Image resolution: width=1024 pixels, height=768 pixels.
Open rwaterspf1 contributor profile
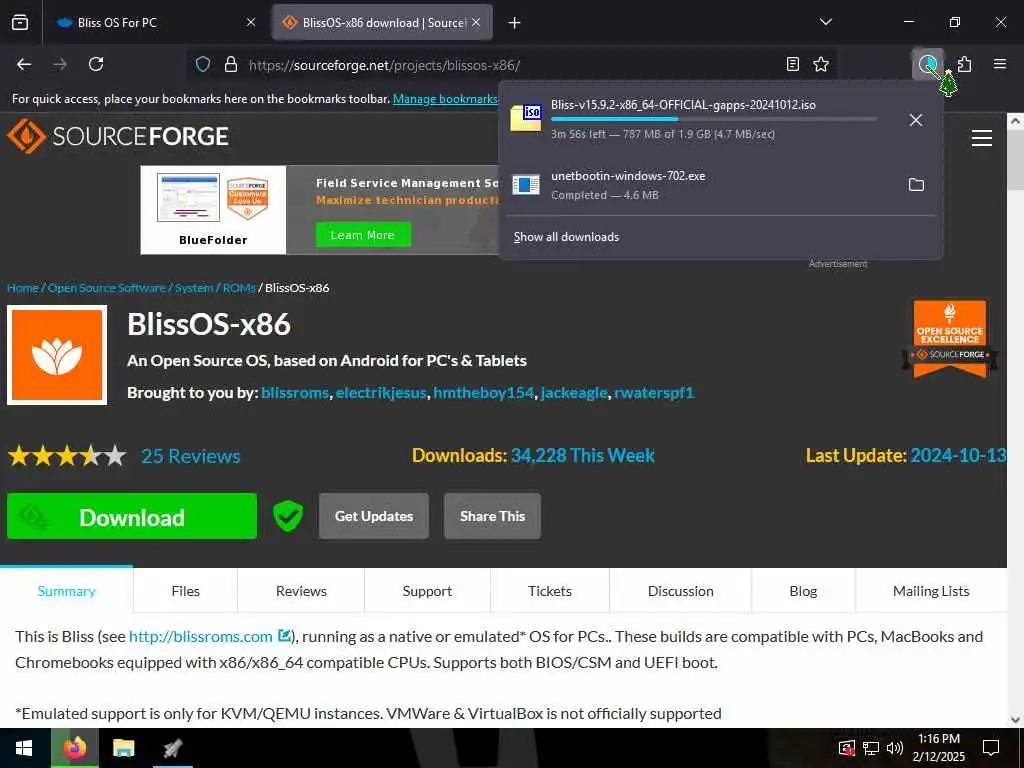[x=654, y=392]
